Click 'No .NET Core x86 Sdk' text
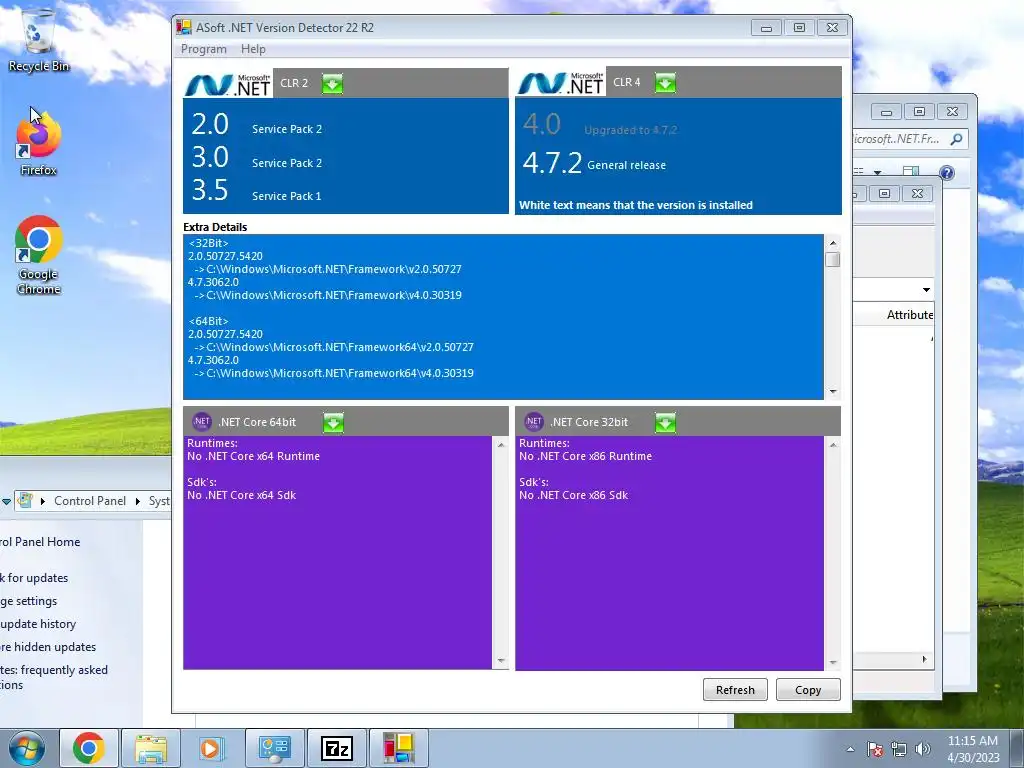 pyautogui.click(x=573, y=495)
